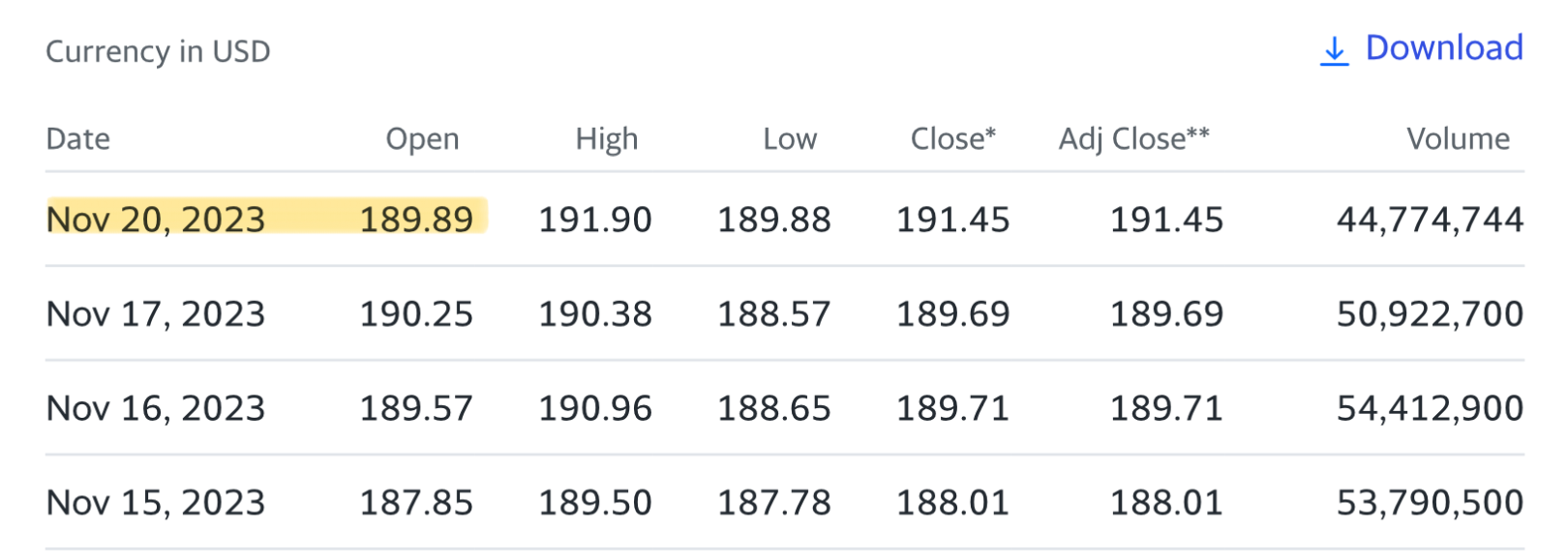Click the high price 191.90
Screen dimensions: 1568x560
[x=595, y=220]
